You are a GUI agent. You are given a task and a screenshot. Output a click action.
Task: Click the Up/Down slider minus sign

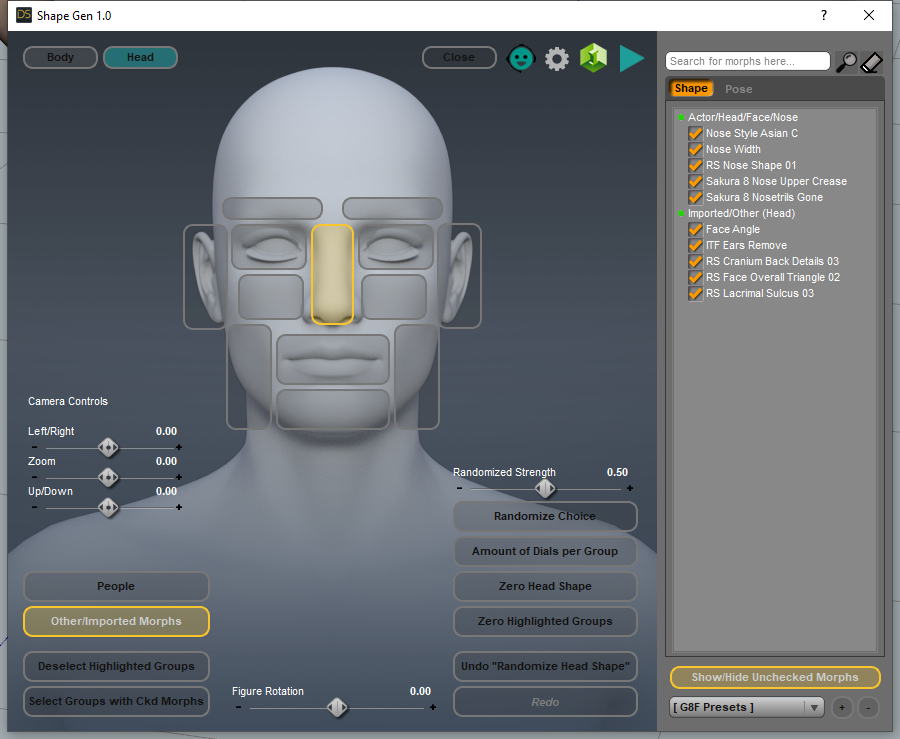34,507
